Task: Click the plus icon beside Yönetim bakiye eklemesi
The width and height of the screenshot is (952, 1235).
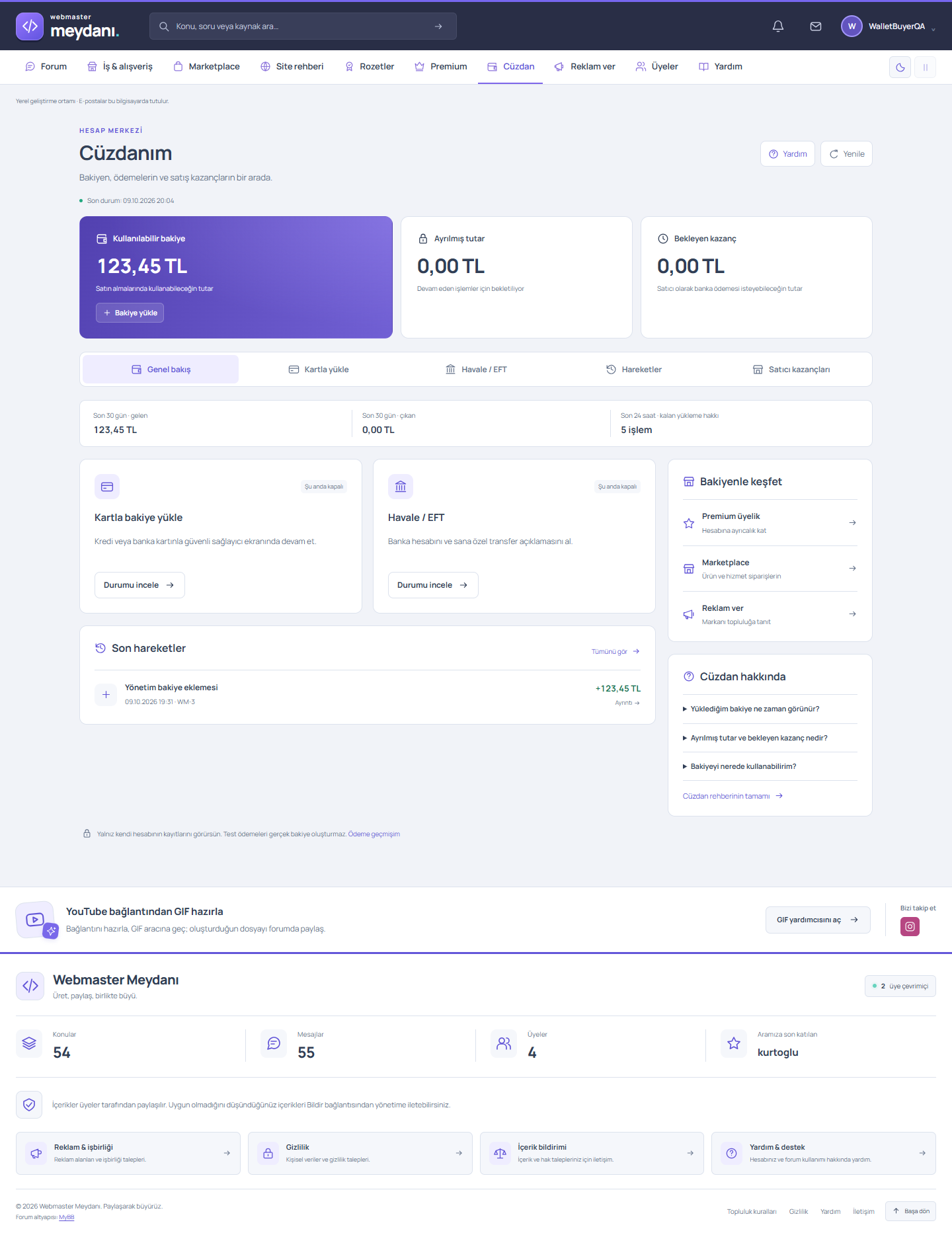Action: click(x=106, y=694)
